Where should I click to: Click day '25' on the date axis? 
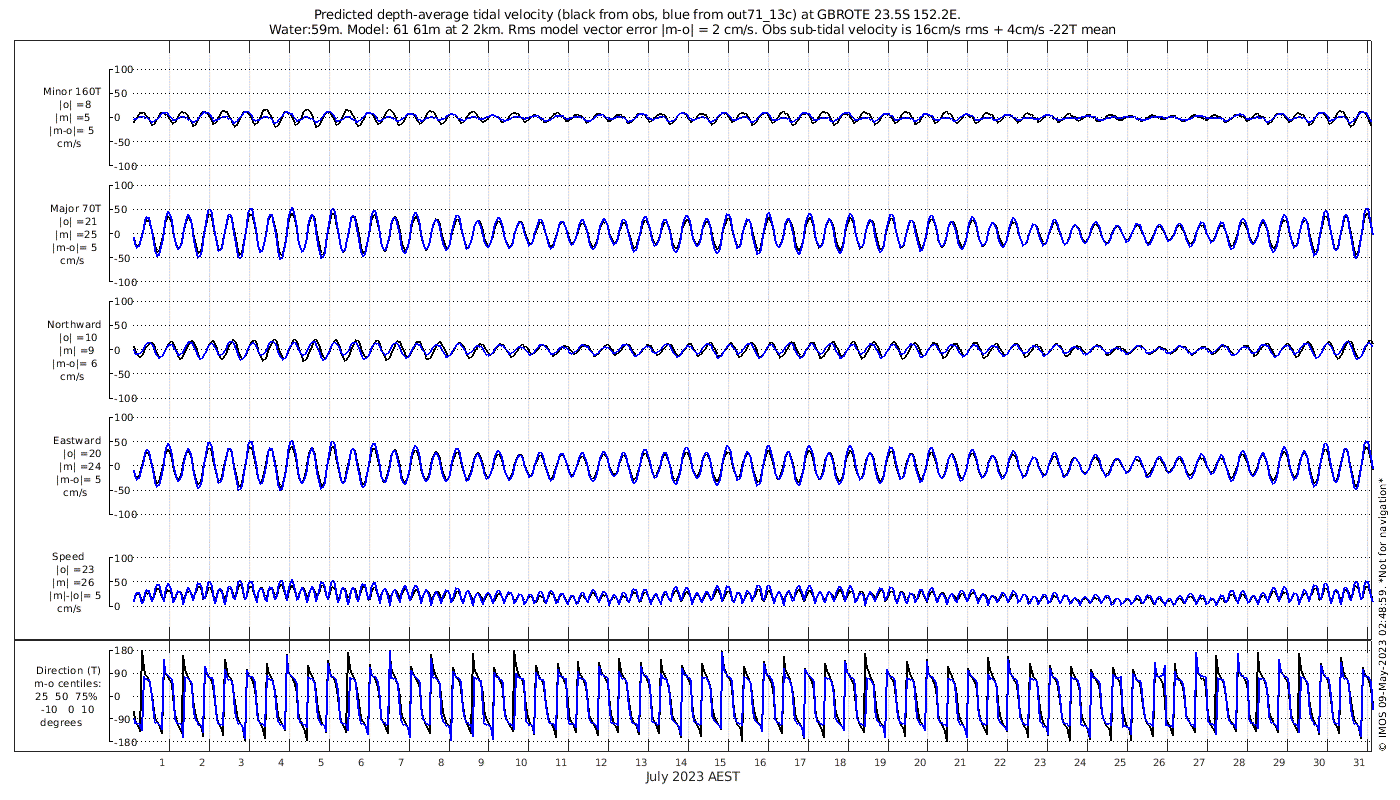coord(1119,762)
